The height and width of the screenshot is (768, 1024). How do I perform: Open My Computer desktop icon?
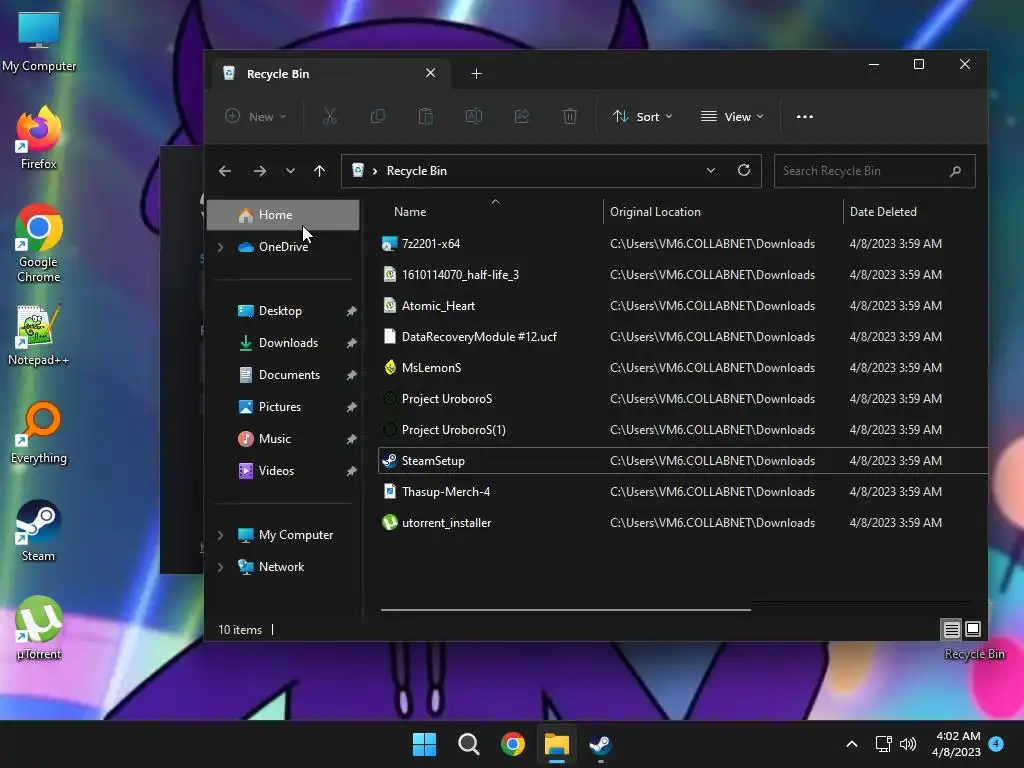pyautogui.click(x=39, y=41)
